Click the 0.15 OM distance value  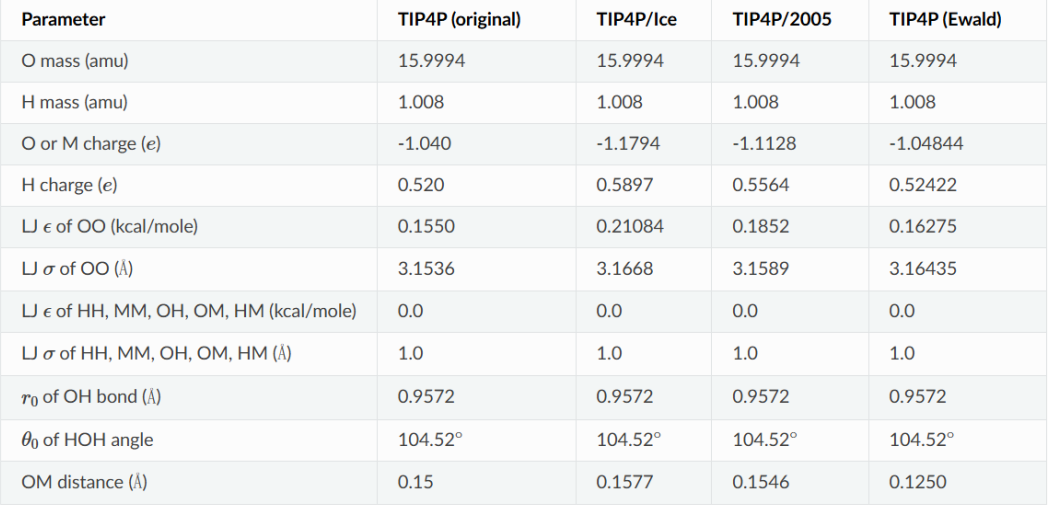[415, 482]
